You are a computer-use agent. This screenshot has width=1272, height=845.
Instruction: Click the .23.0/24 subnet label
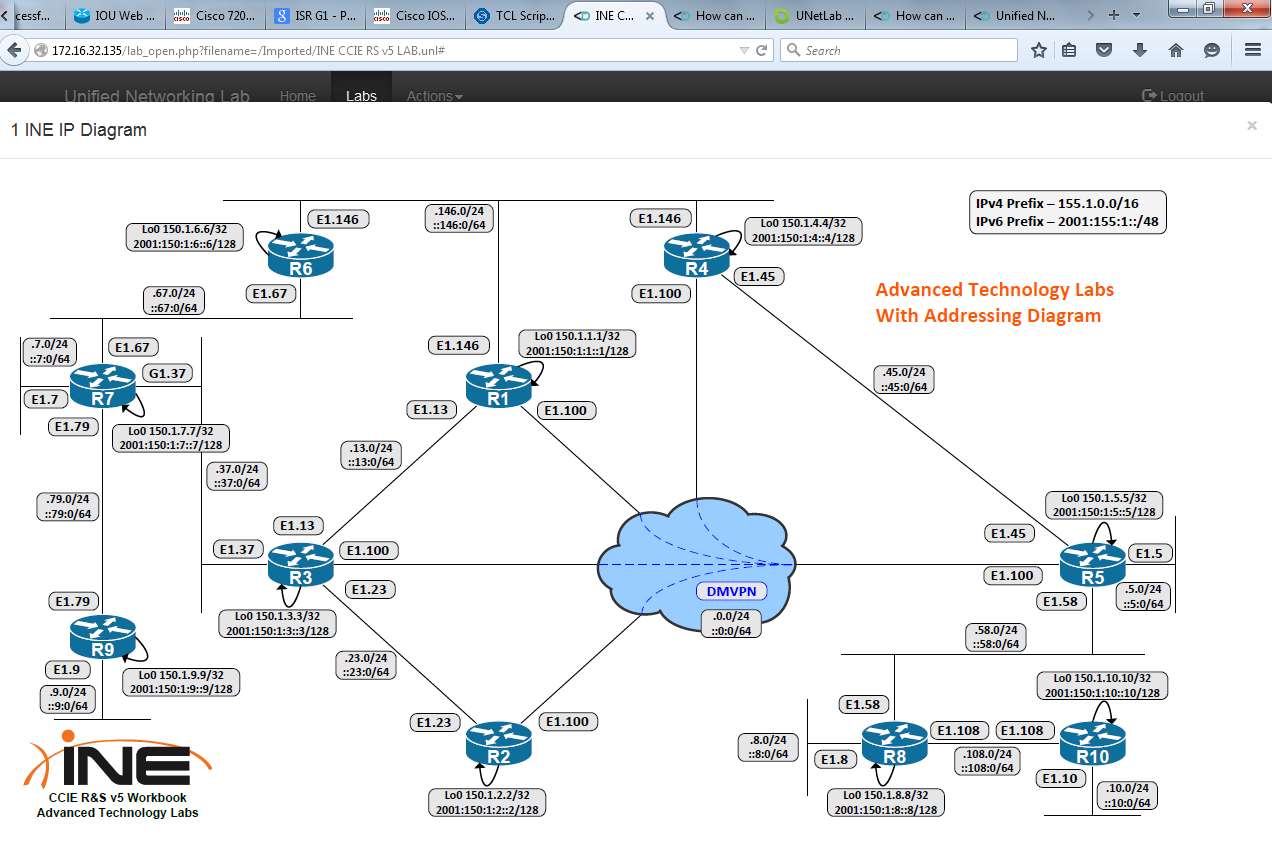[x=365, y=665]
